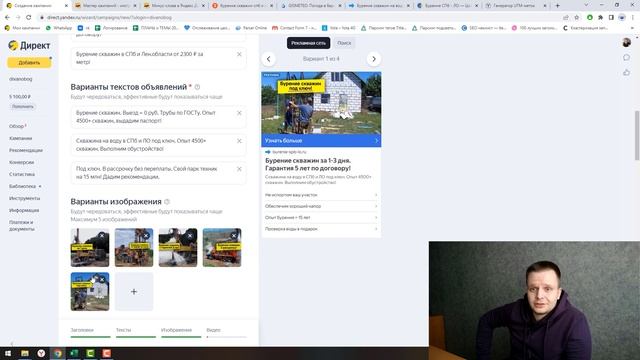
Task: Click the Видео progress indicator
Action: coord(226,333)
